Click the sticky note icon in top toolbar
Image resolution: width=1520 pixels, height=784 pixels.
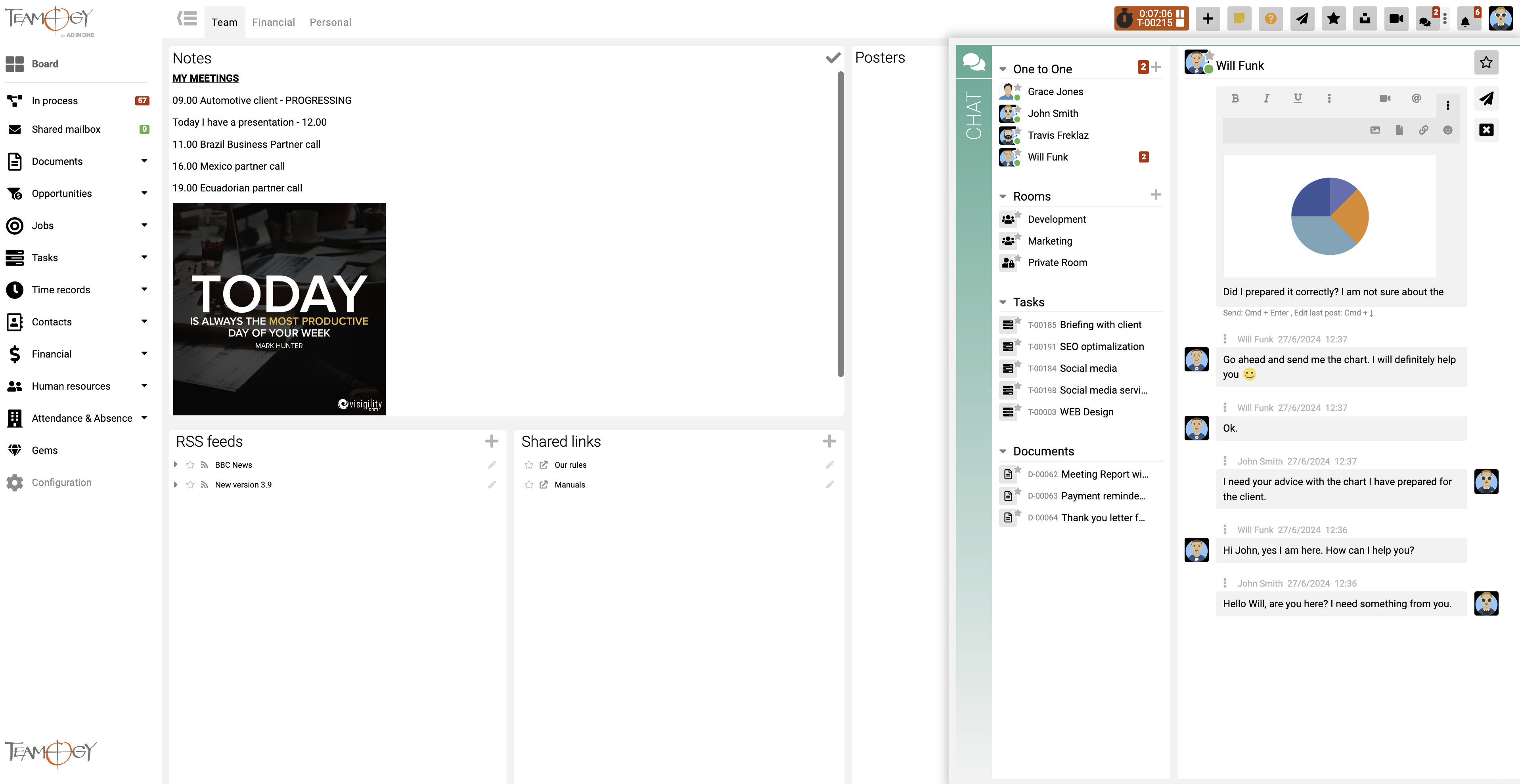[1239, 19]
